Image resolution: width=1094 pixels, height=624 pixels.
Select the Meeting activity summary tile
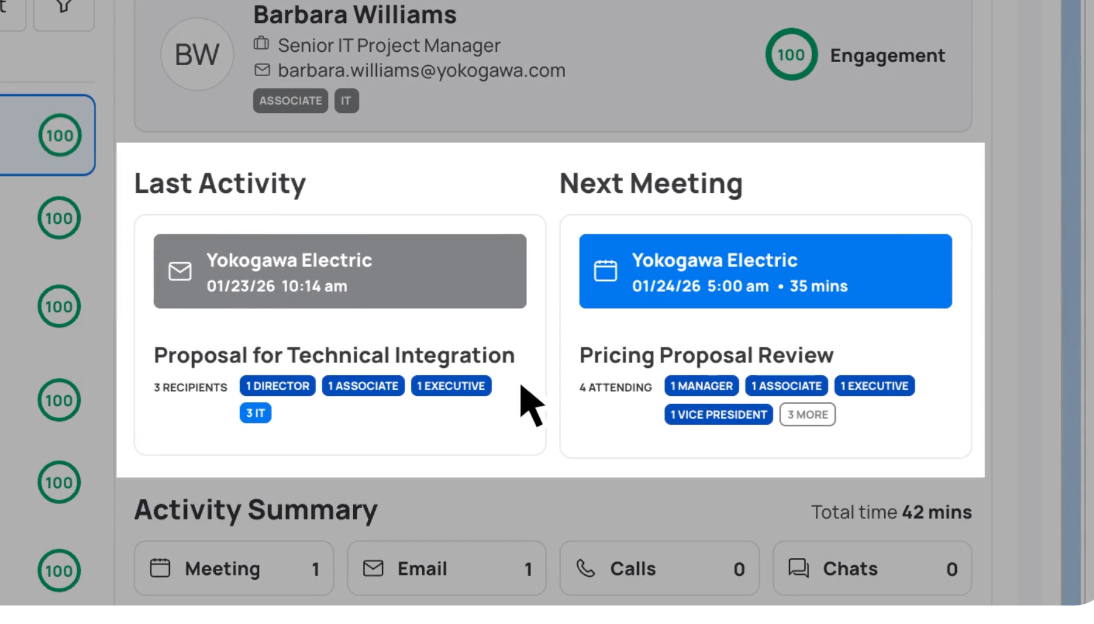point(234,568)
